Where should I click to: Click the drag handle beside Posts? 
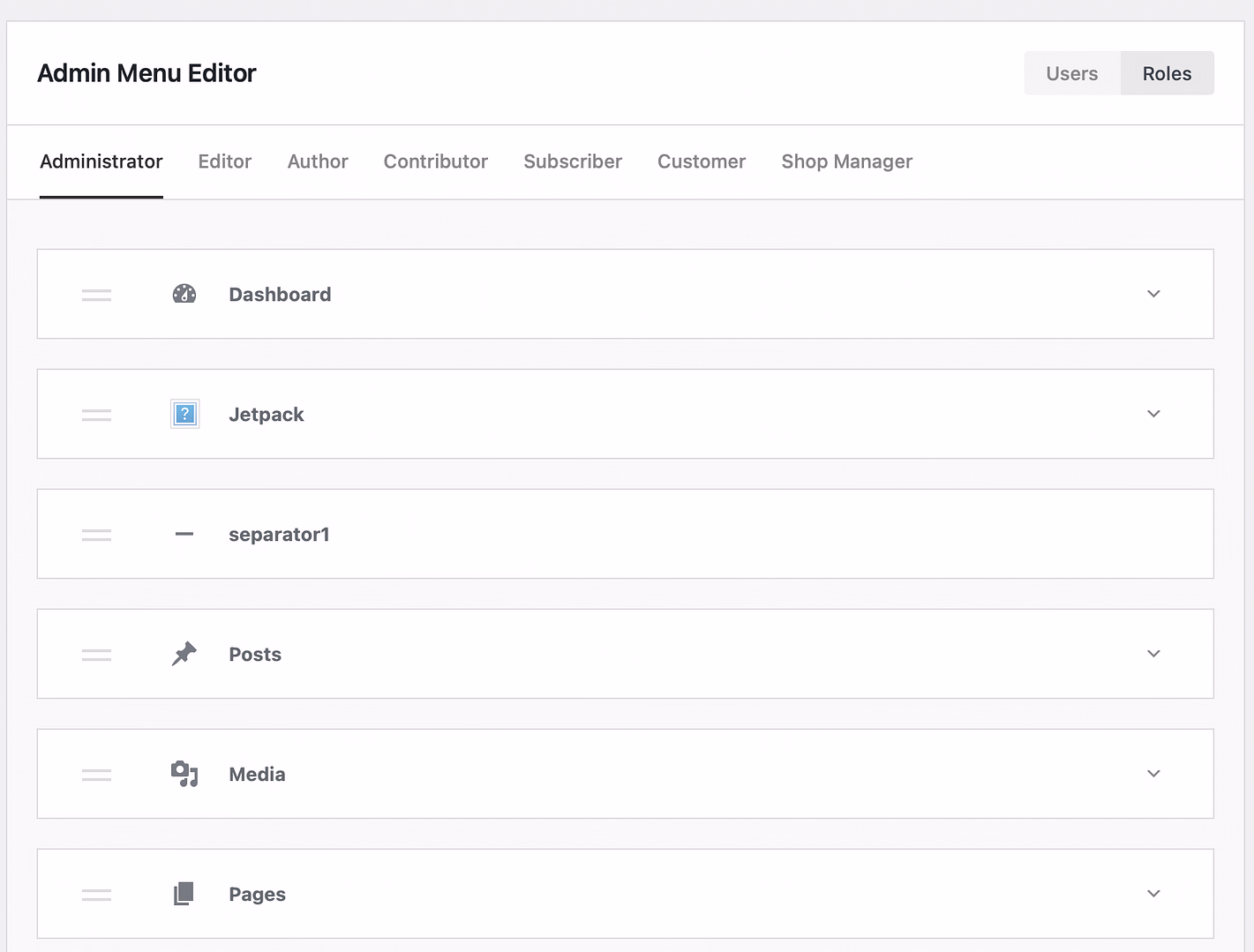[96, 654]
